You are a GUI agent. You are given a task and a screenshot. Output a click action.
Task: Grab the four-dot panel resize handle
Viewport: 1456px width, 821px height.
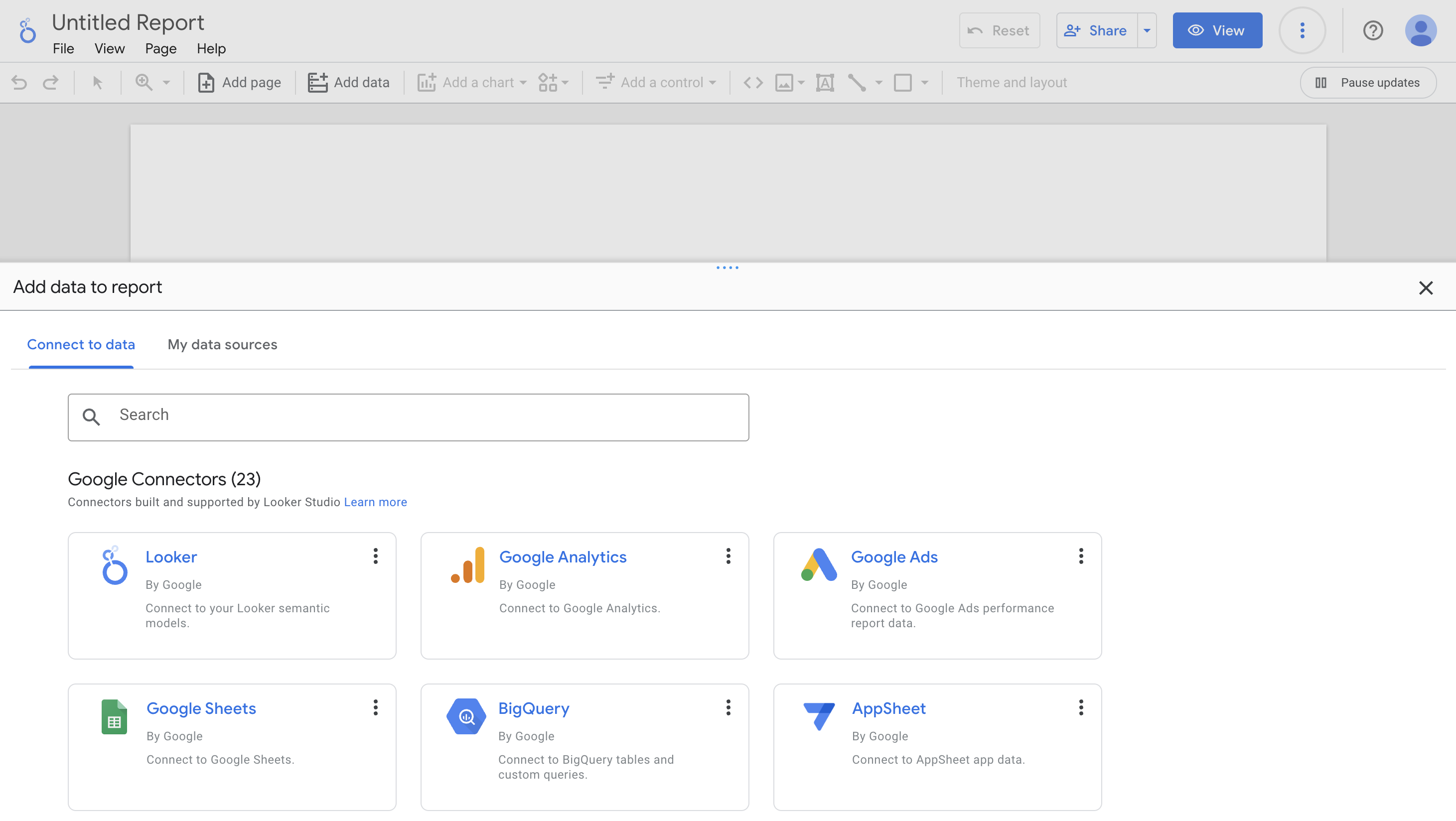[x=728, y=268]
